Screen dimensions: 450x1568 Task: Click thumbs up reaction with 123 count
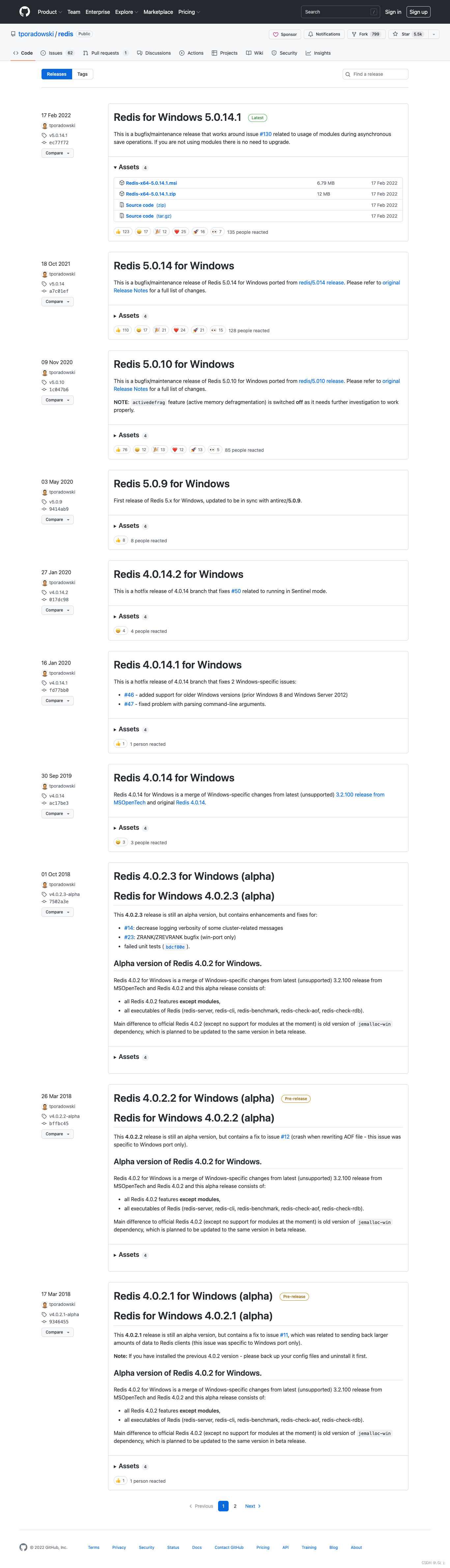123,232
